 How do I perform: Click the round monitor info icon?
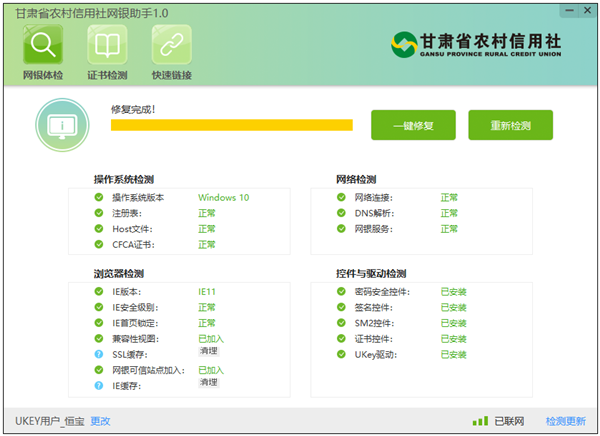(62, 125)
